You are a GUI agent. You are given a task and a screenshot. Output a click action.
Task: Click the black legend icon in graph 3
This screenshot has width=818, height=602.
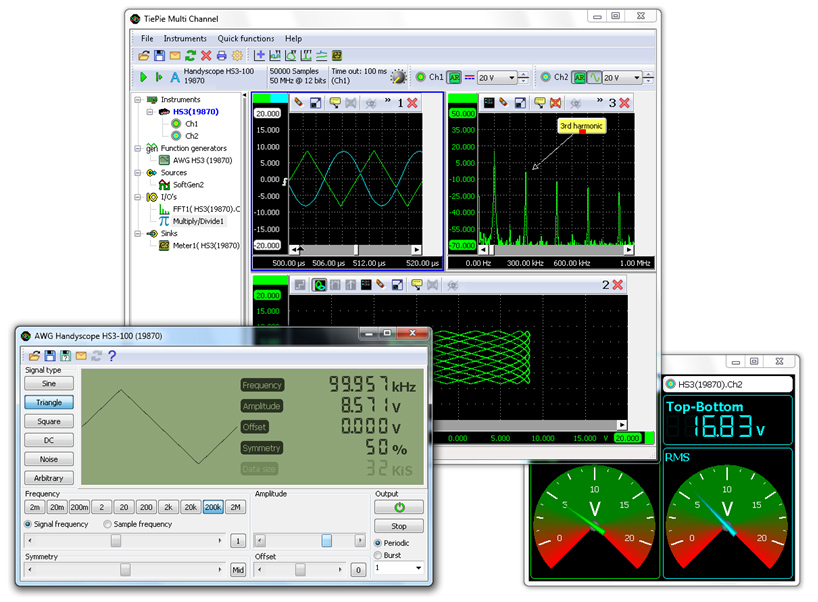click(489, 103)
